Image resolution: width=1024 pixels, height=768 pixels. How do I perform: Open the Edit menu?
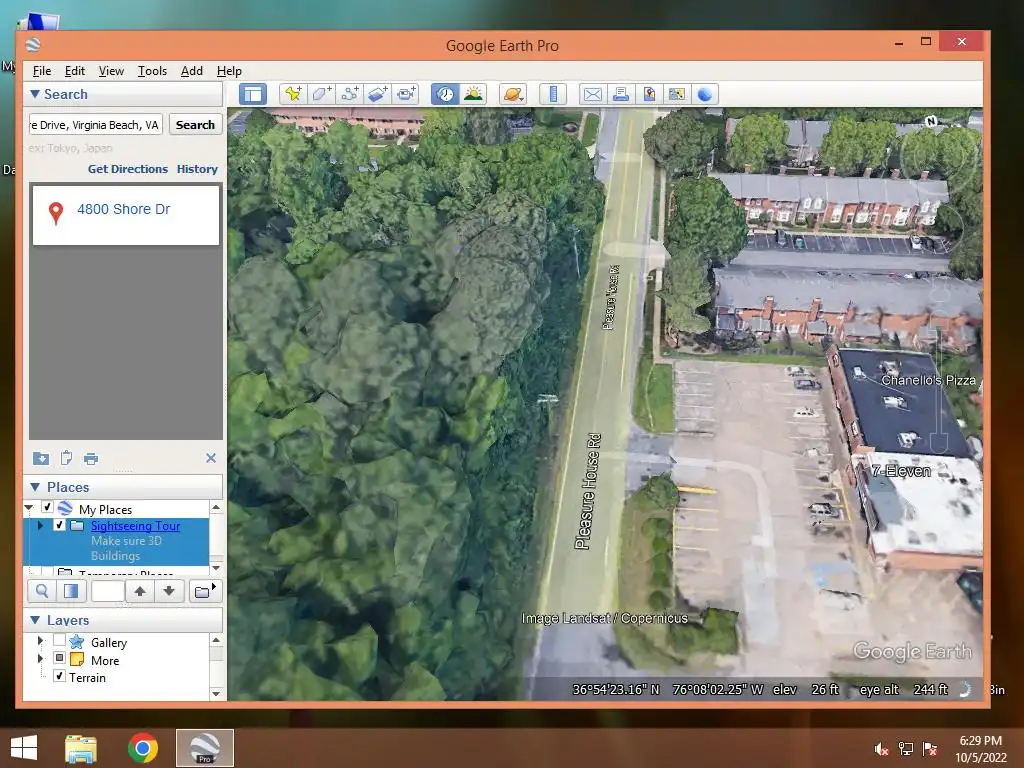[74, 71]
